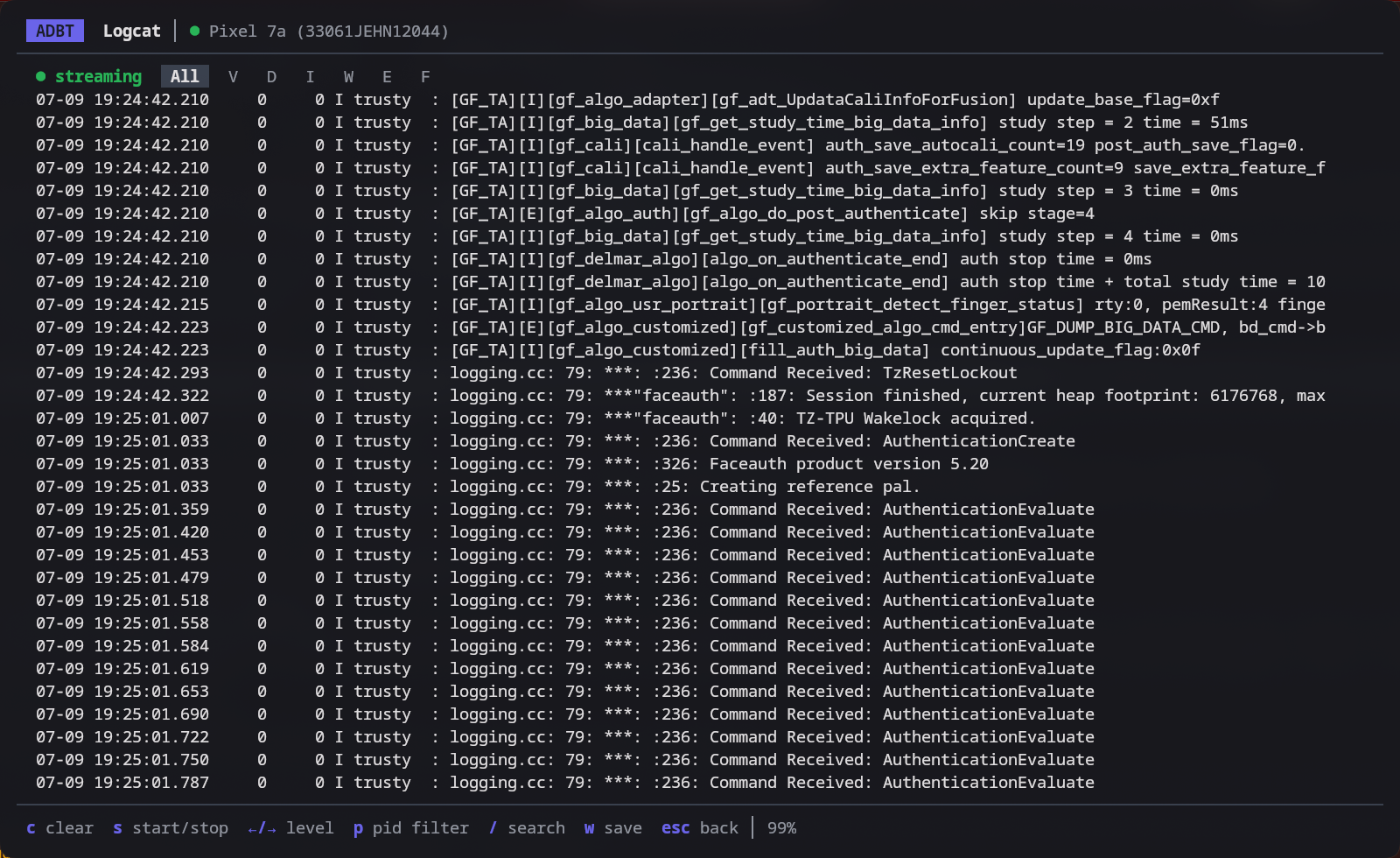Click the 99% indicator in footer
The width and height of the screenshot is (1400, 858).
coord(781,827)
